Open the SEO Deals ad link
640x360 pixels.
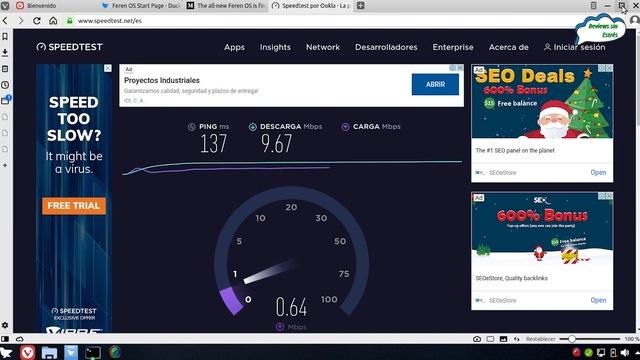click(598, 173)
